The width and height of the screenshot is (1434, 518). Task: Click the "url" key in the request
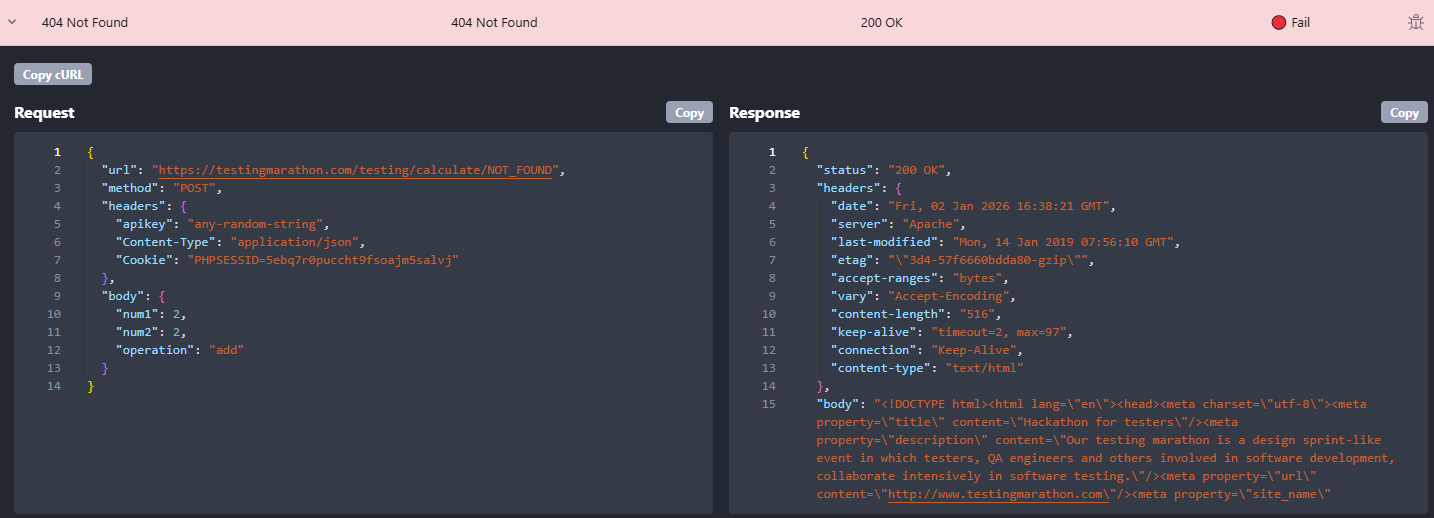point(119,170)
